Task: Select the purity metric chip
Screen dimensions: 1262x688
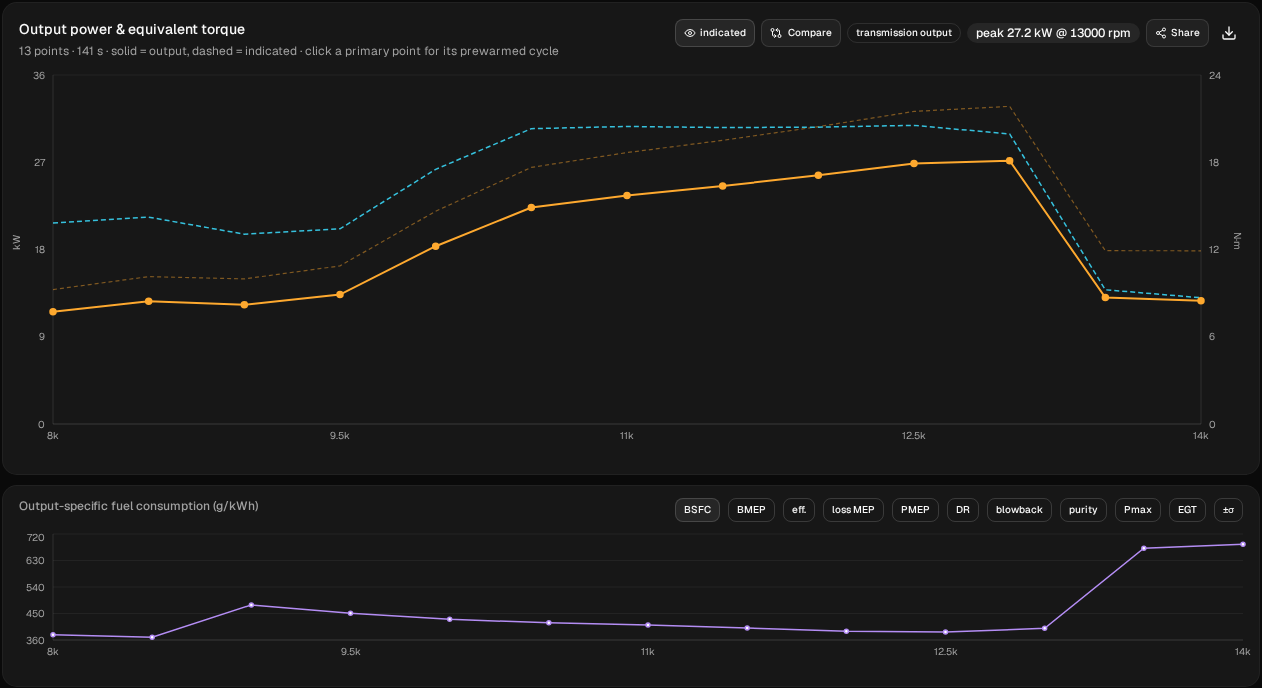Action: click(1083, 510)
